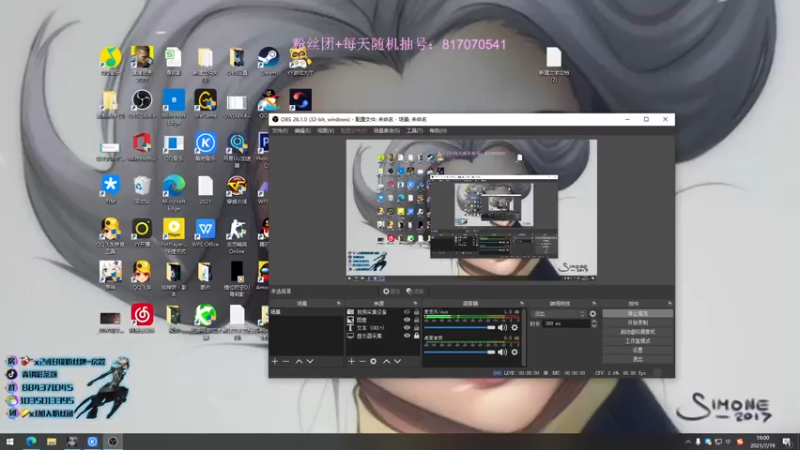Add a new source with the plus button

(x=351, y=361)
